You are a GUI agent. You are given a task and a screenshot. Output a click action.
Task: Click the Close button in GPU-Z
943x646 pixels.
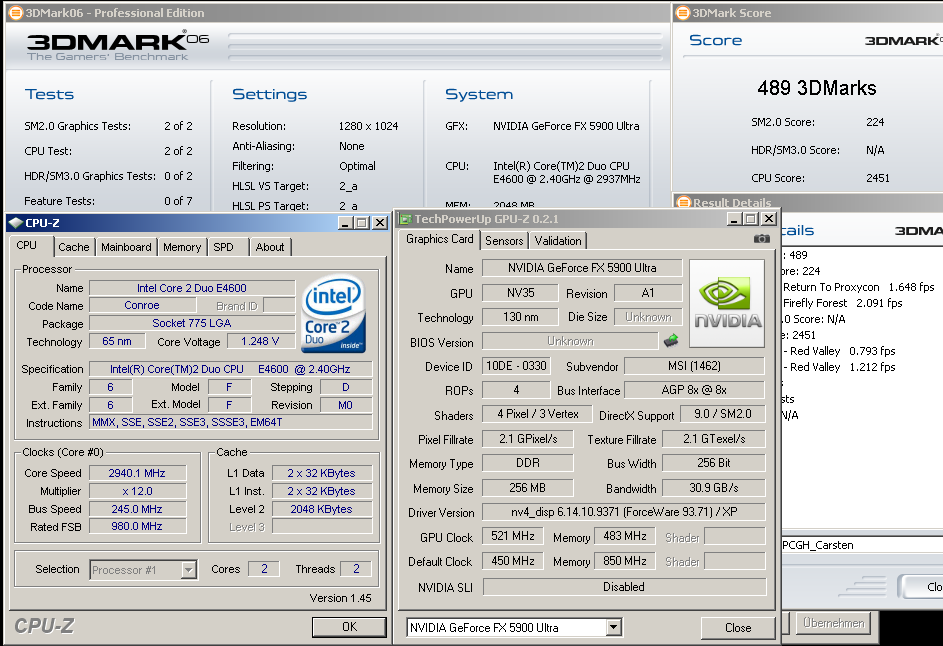point(738,627)
